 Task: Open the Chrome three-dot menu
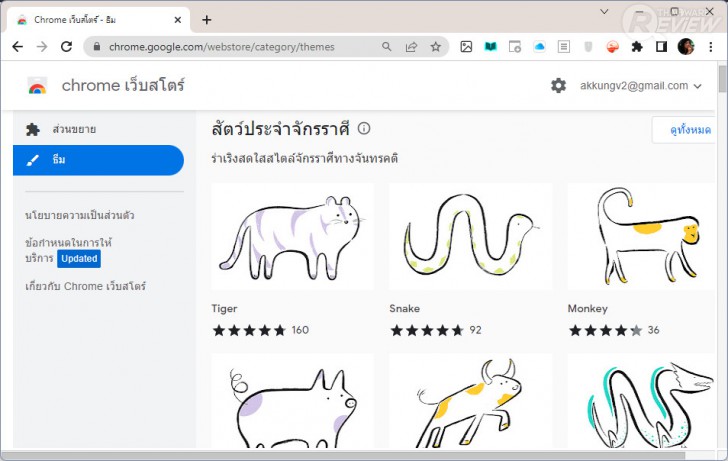point(710,46)
